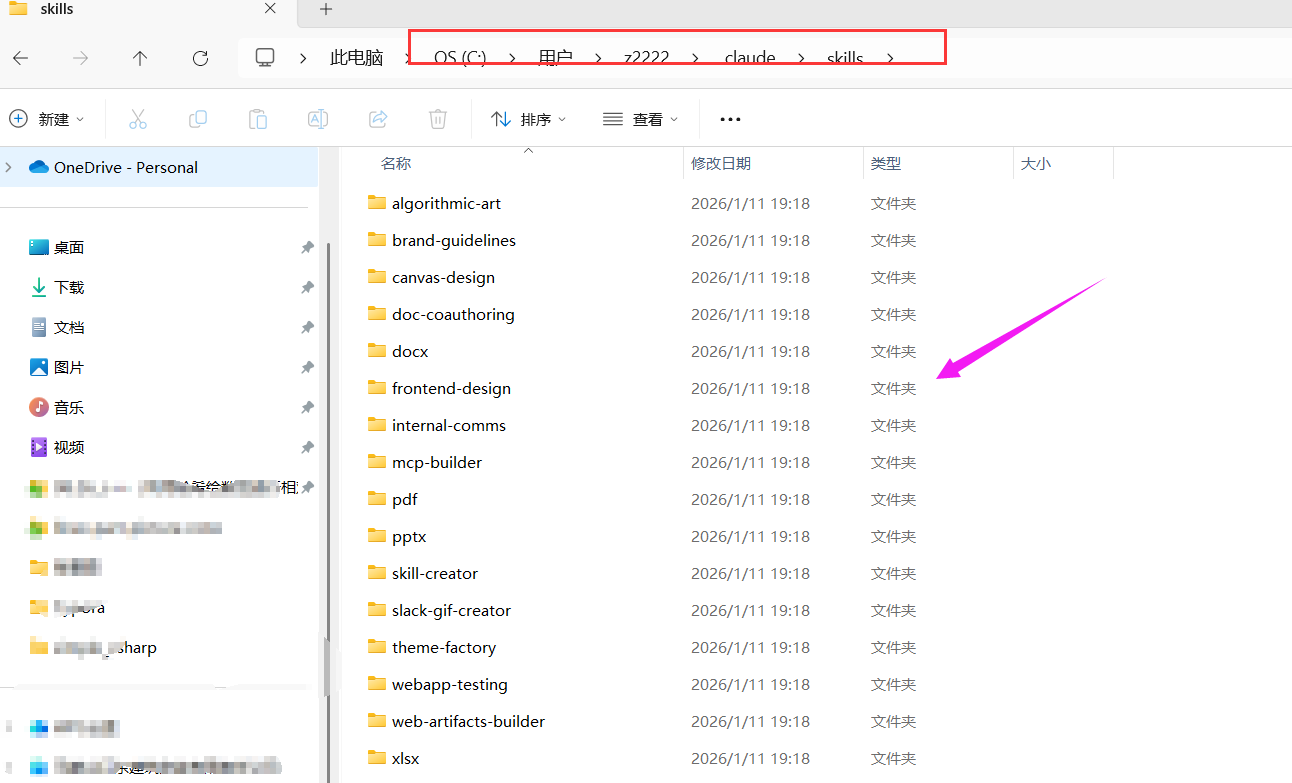Close the skills tab

click(x=270, y=9)
